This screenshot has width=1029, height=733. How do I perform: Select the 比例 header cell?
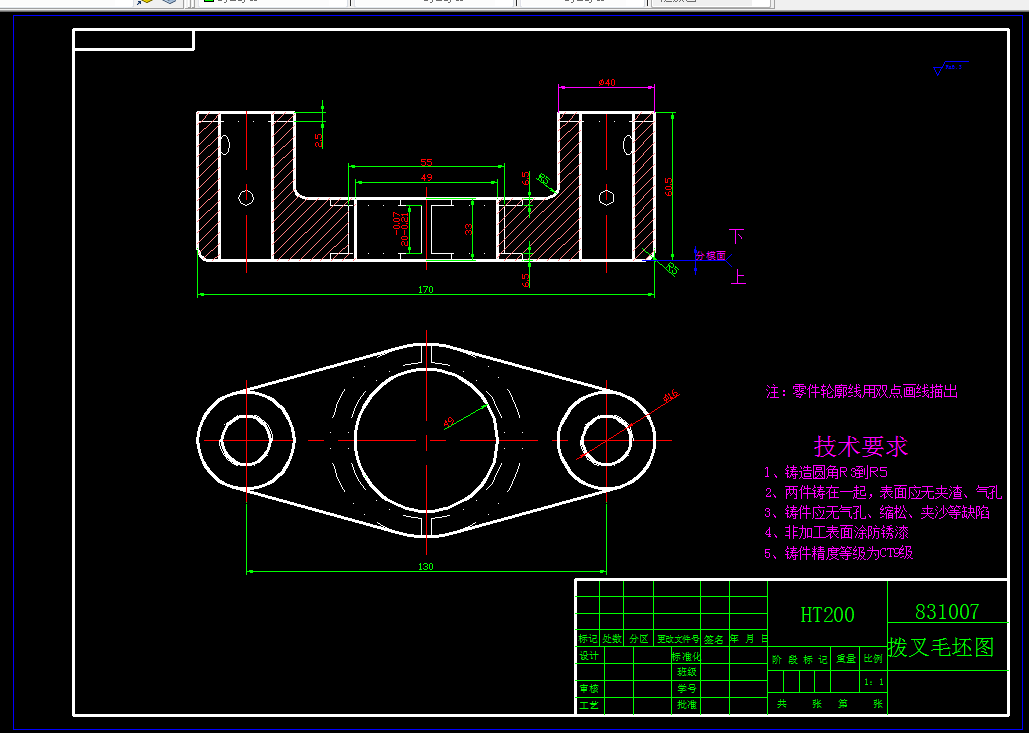(873, 660)
